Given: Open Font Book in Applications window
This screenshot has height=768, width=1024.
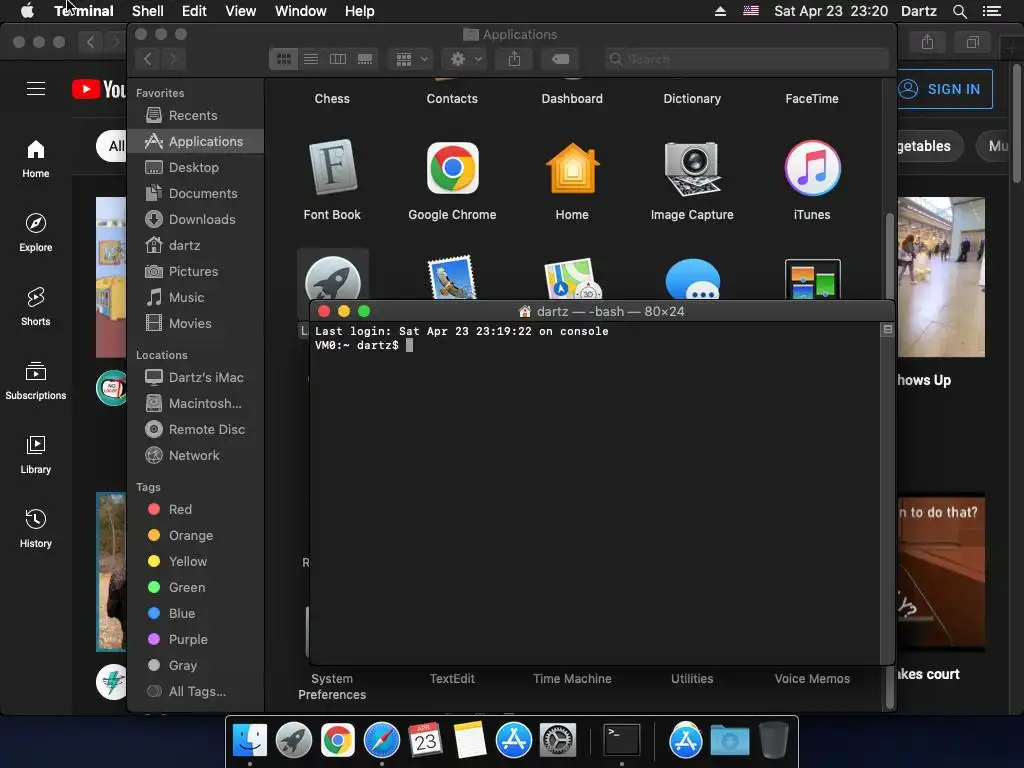Looking at the screenshot, I should pyautogui.click(x=332, y=168).
